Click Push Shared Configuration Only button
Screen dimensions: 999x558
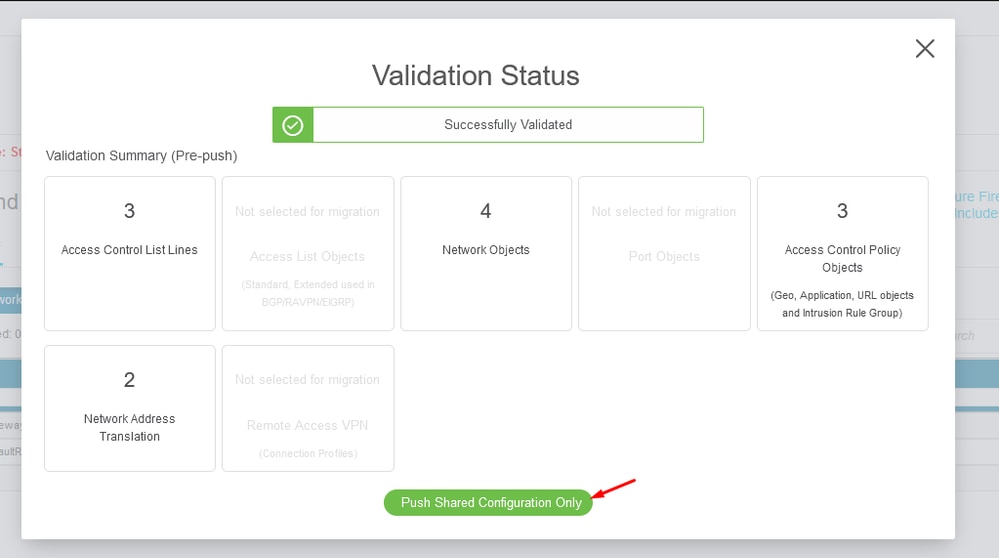point(488,503)
